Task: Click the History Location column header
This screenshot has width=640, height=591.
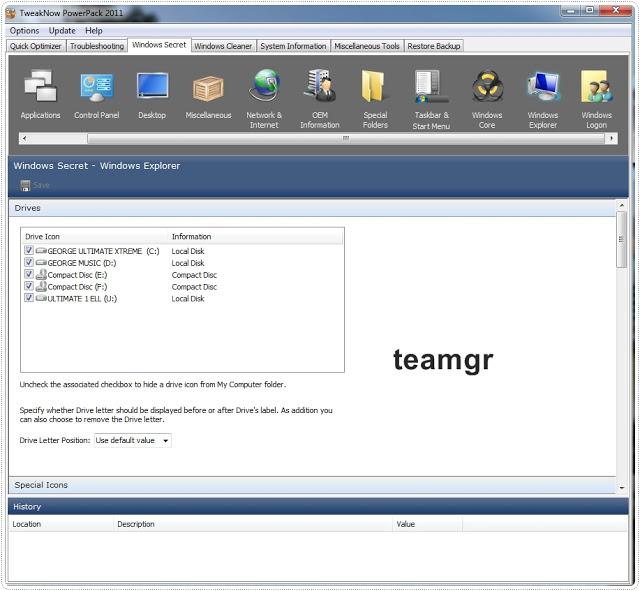Action: click(61, 524)
